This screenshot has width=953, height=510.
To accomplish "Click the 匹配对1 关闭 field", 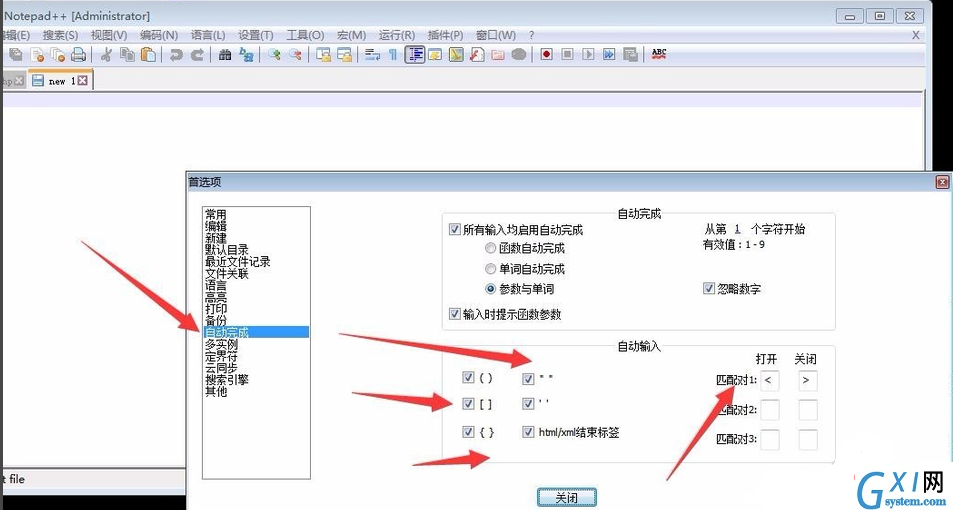I will (807, 381).
